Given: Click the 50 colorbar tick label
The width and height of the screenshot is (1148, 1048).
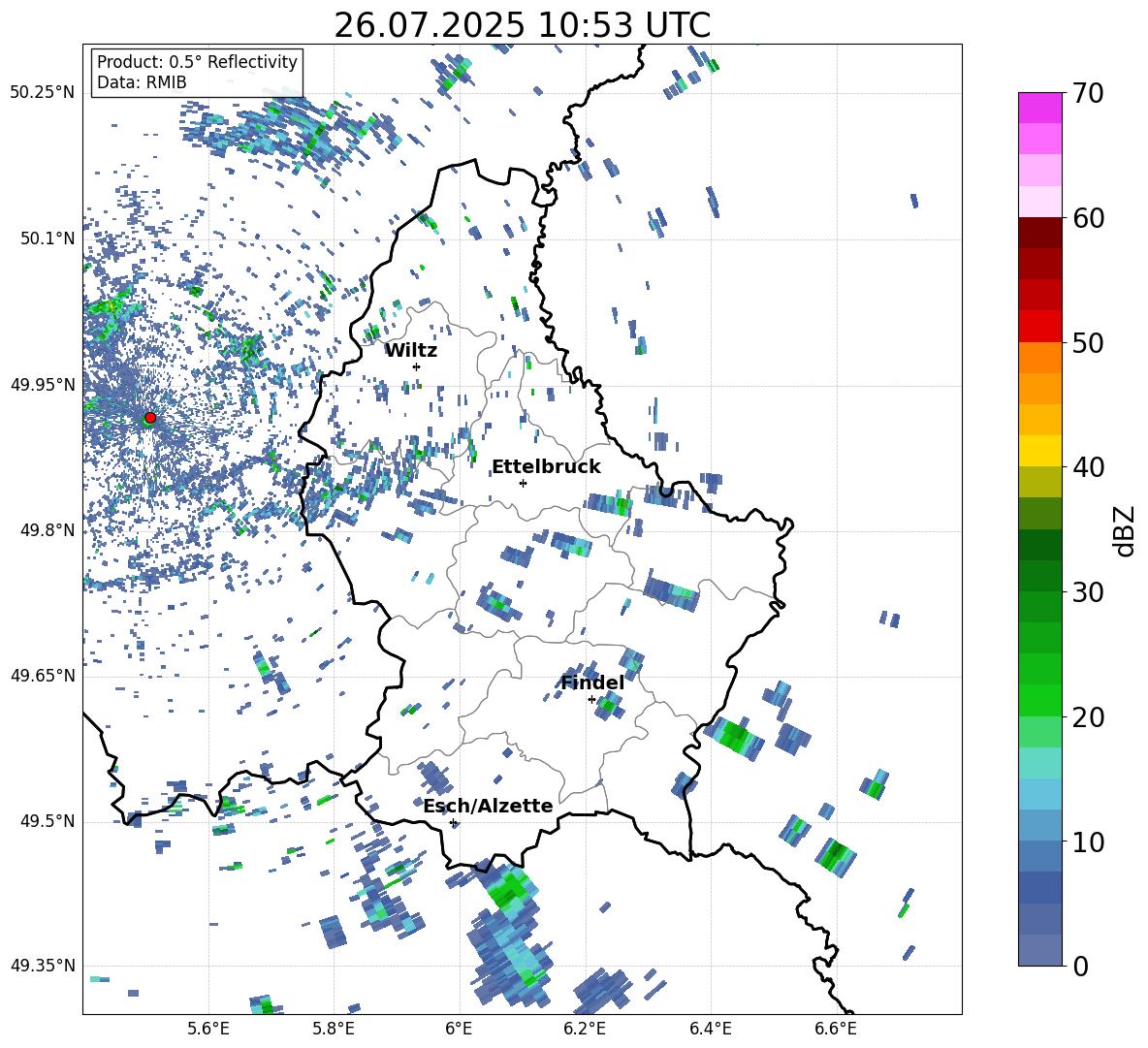Looking at the screenshot, I should [1088, 343].
